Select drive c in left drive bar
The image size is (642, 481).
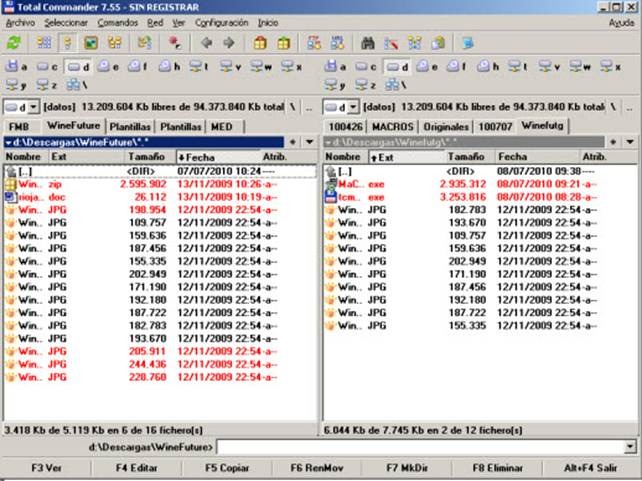tap(47, 66)
